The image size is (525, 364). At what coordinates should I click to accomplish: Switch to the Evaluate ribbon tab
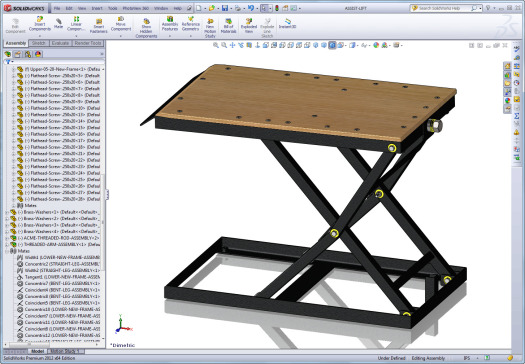(x=60, y=43)
